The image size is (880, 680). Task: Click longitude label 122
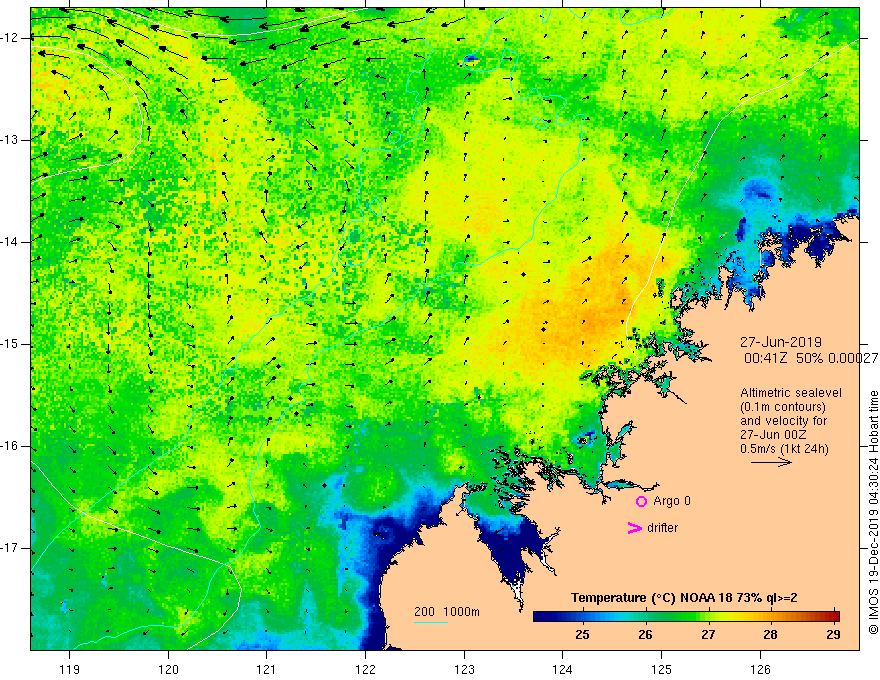(x=365, y=669)
